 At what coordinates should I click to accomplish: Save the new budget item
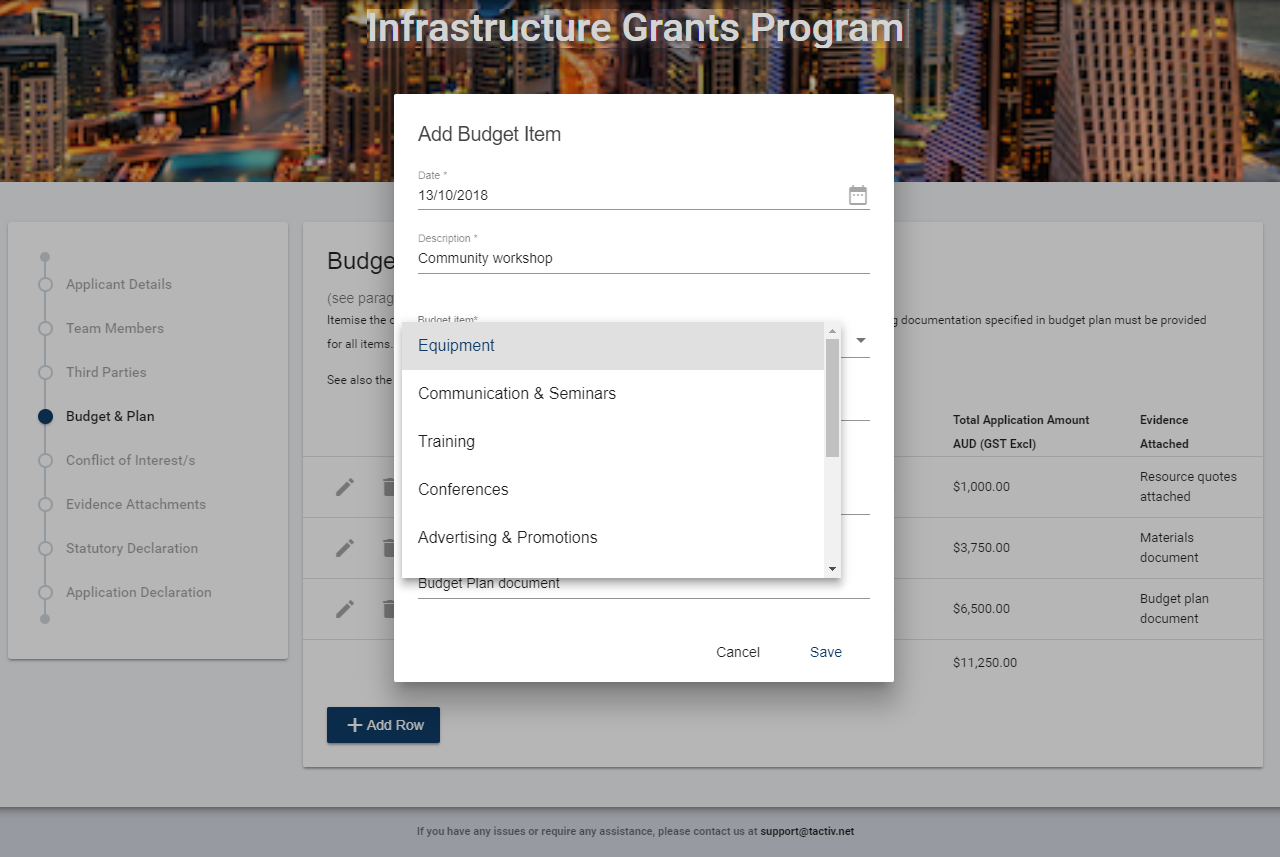825,652
